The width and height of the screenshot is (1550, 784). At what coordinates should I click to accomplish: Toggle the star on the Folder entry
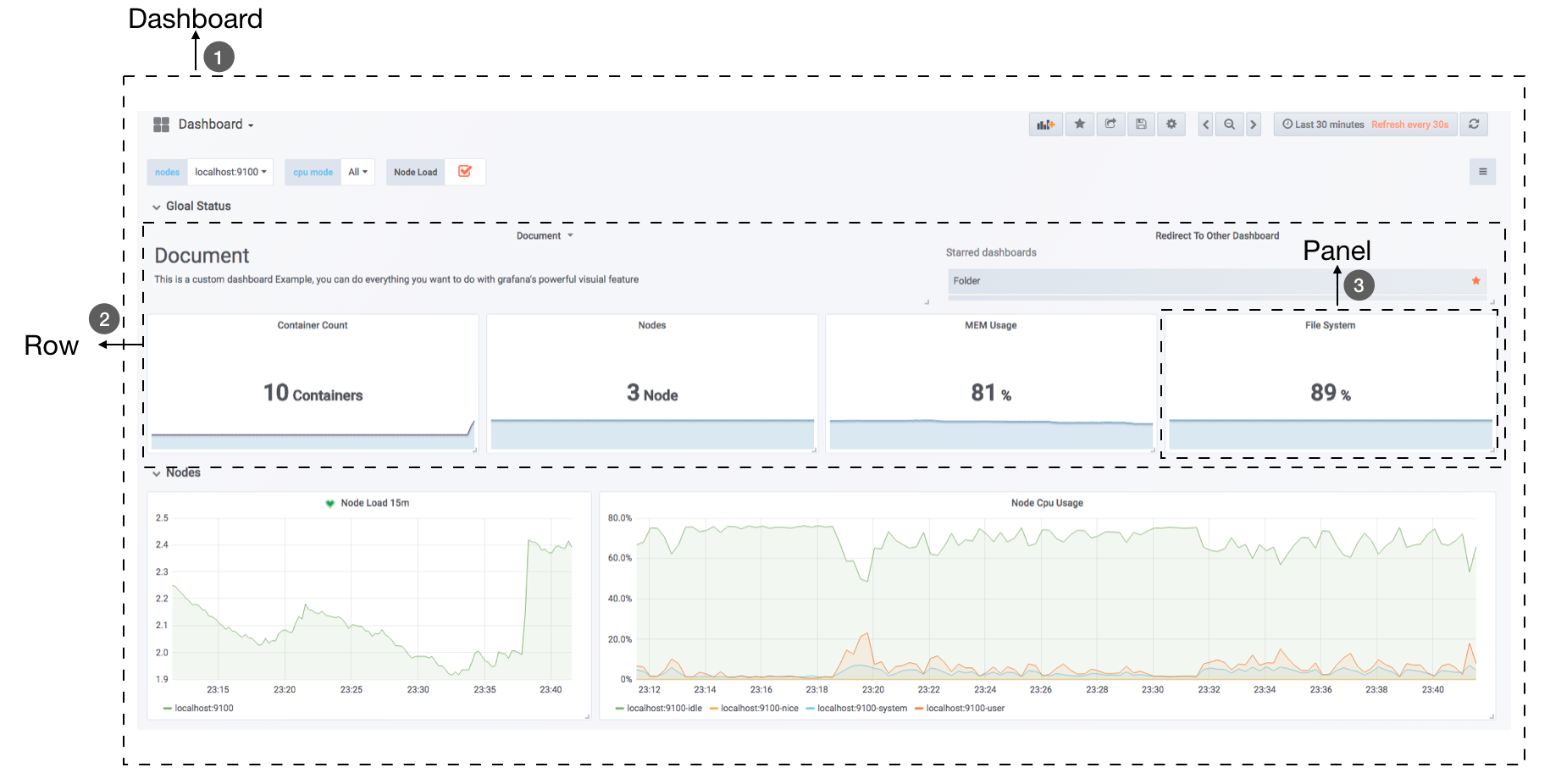pos(1476,280)
